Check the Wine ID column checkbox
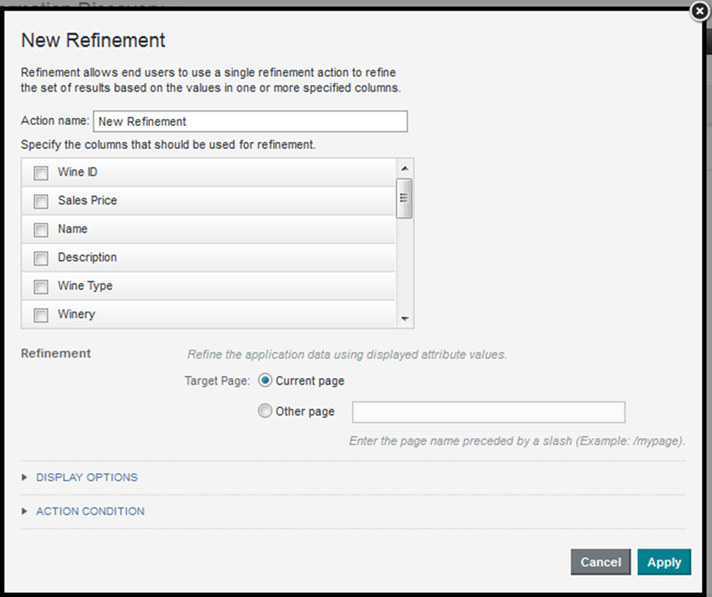 coord(41,173)
